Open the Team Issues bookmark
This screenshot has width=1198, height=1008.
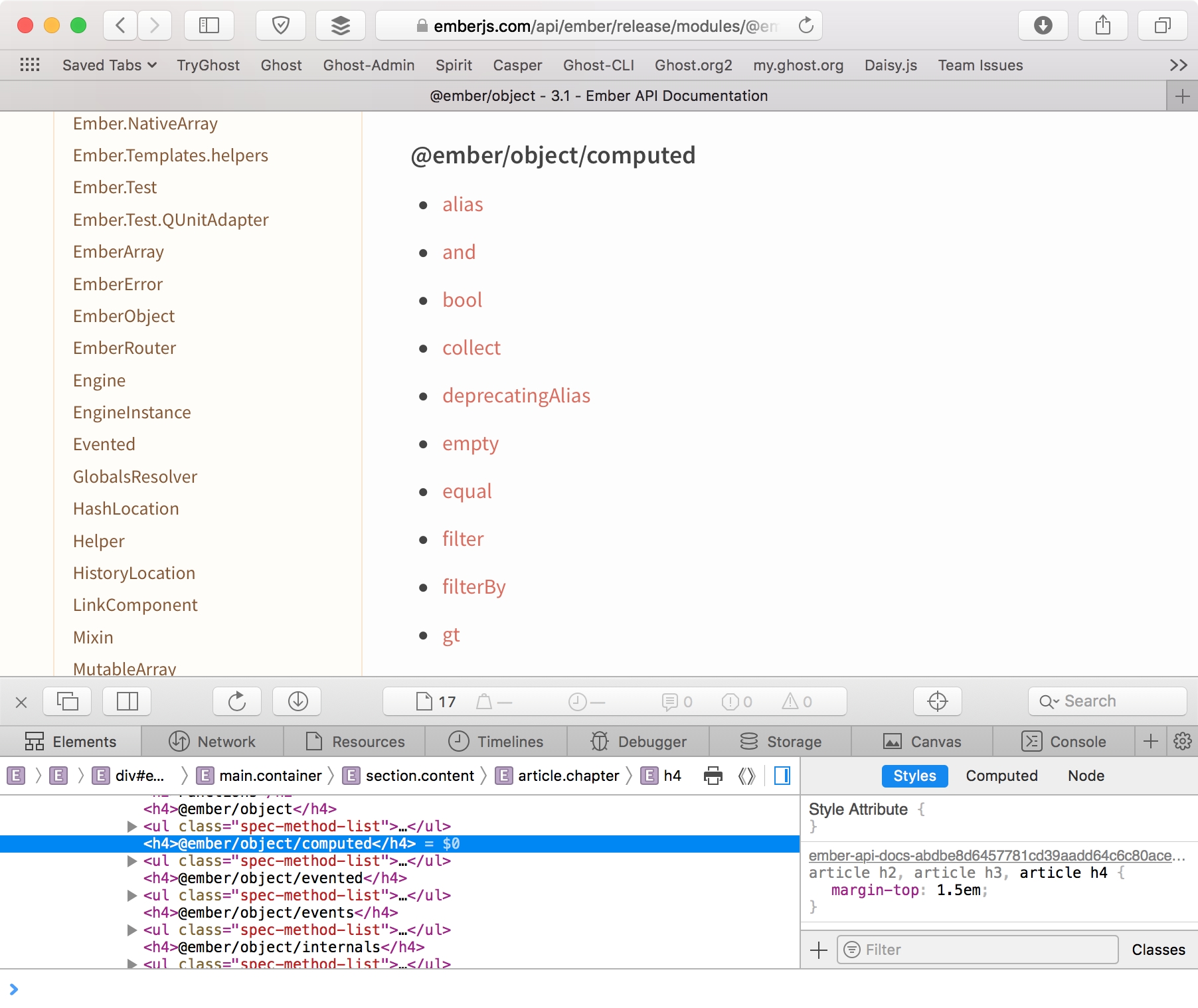coord(980,65)
